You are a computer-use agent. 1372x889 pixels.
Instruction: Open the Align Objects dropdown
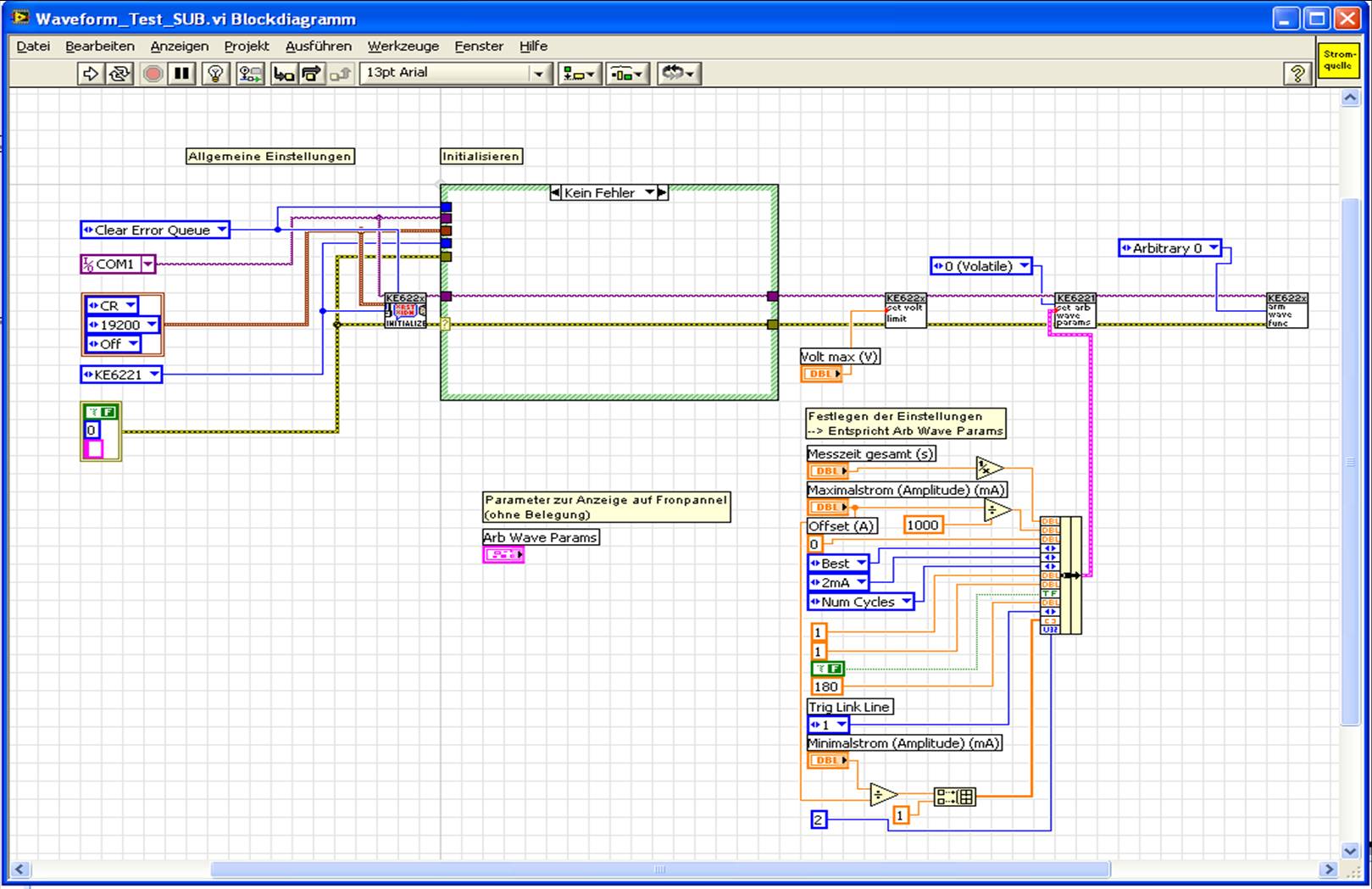click(x=580, y=74)
